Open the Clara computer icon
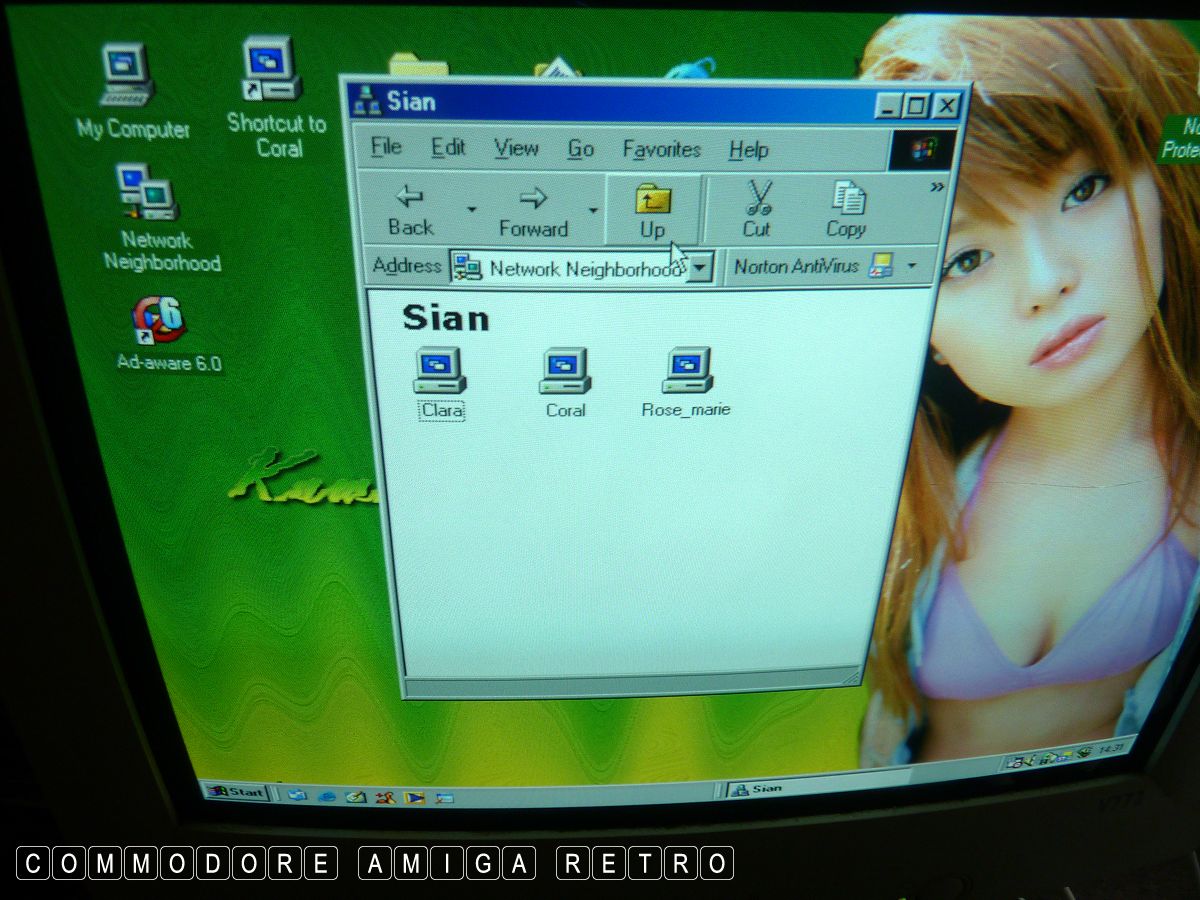The image size is (1200, 900). point(440,372)
